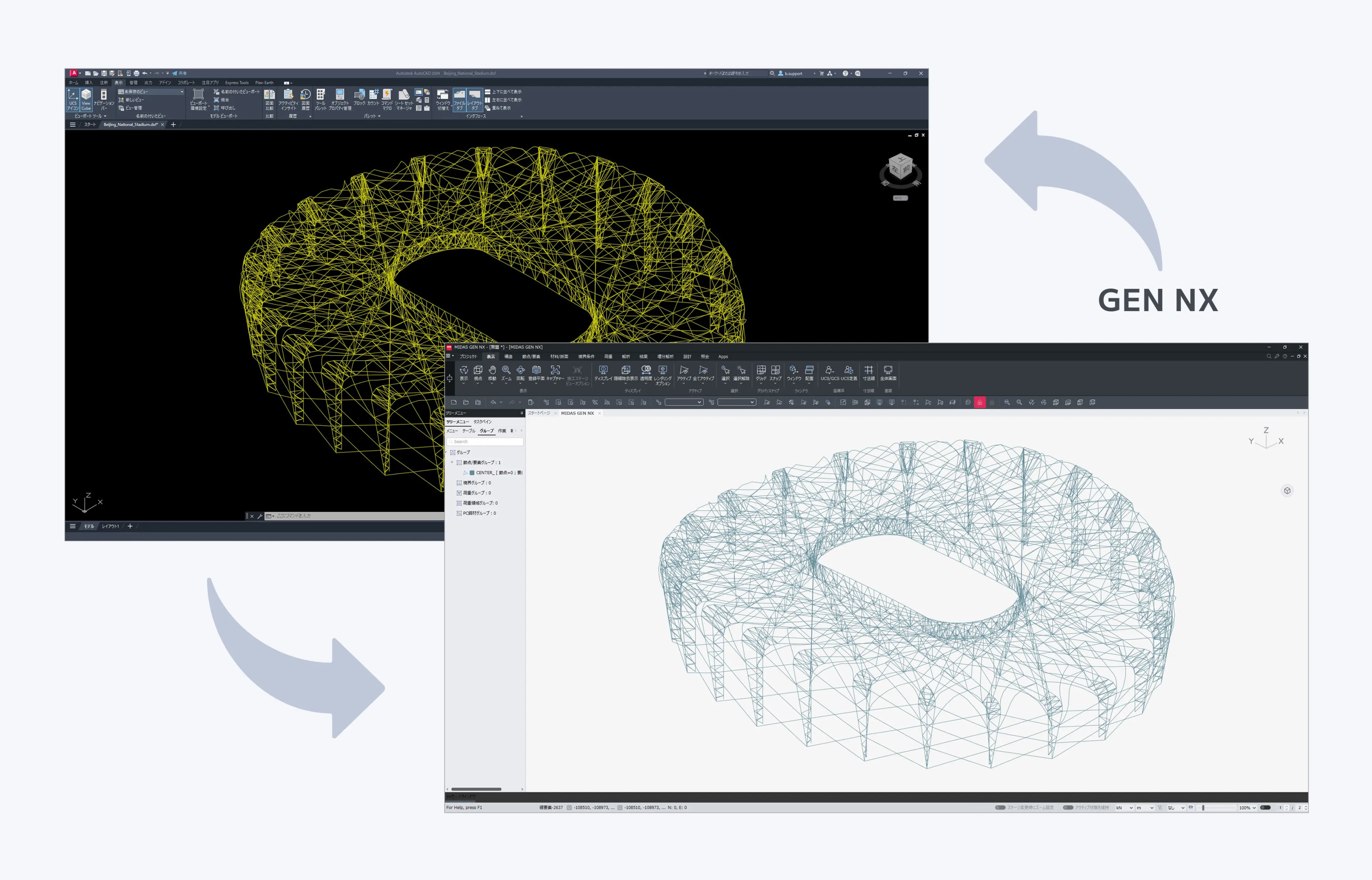
Task: Open the 未保存のビュー view dropdown in AutoCAD
Action: (151, 91)
